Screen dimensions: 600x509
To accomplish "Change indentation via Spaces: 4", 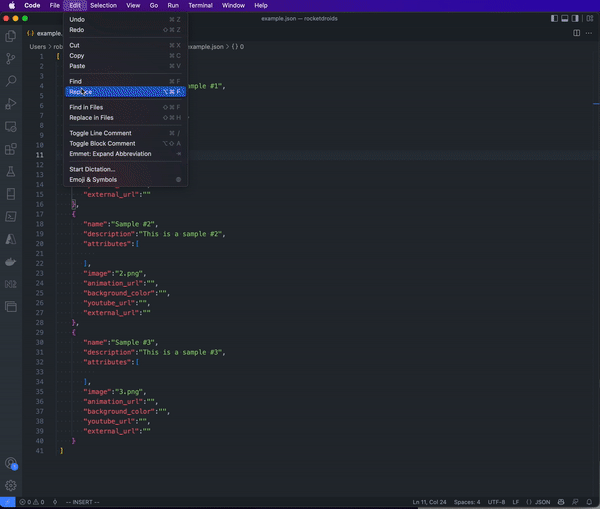I will coord(467,502).
